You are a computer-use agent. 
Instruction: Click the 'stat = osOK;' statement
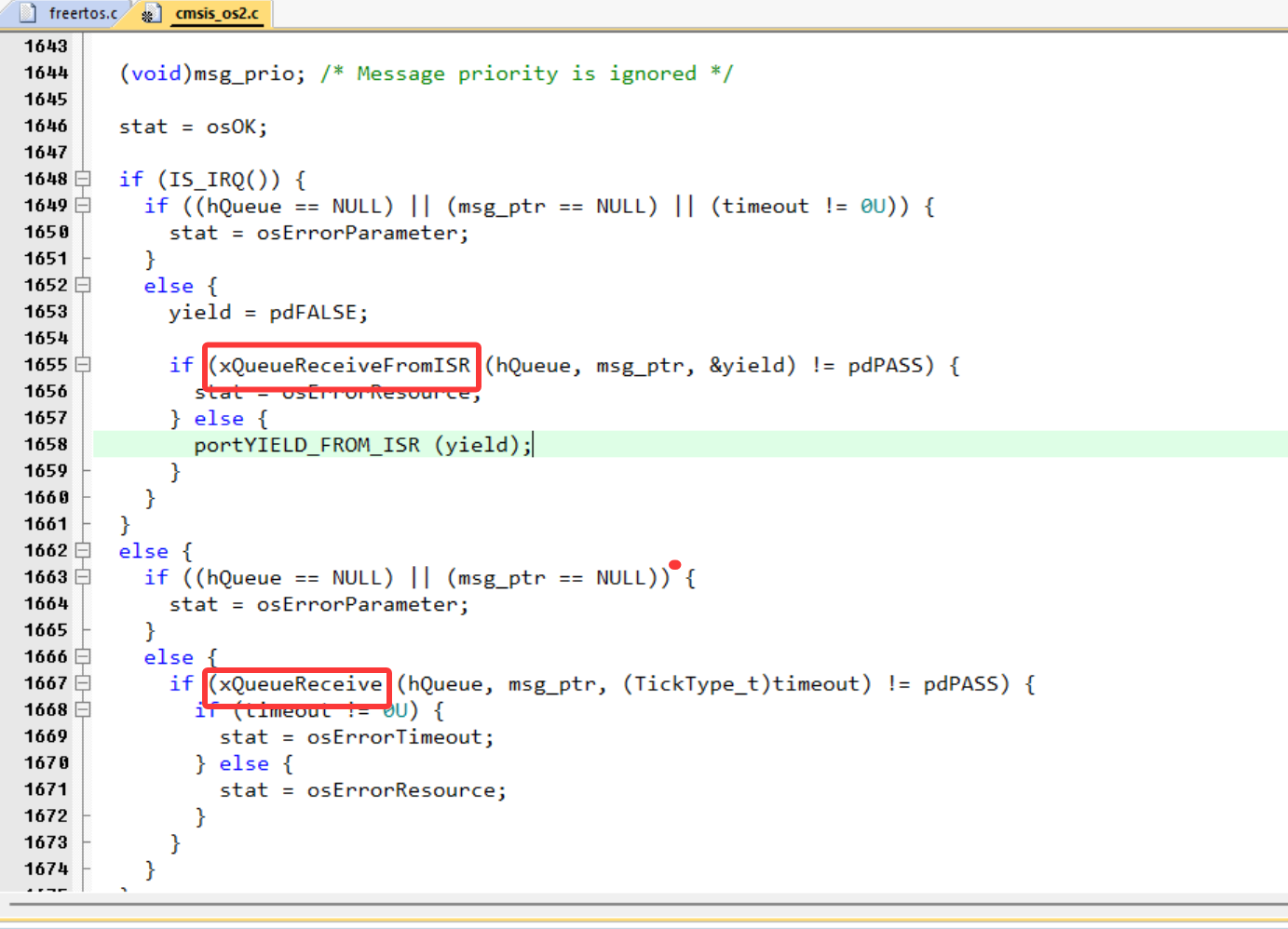point(194,127)
